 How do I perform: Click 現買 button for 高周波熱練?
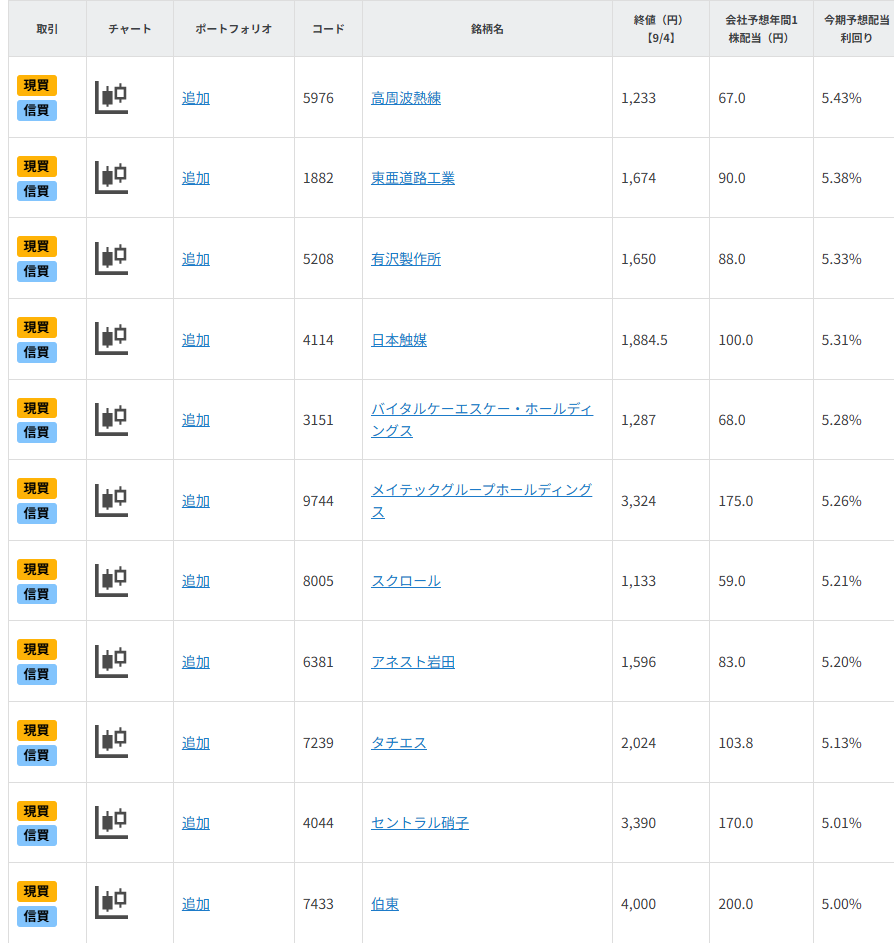pos(37,85)
